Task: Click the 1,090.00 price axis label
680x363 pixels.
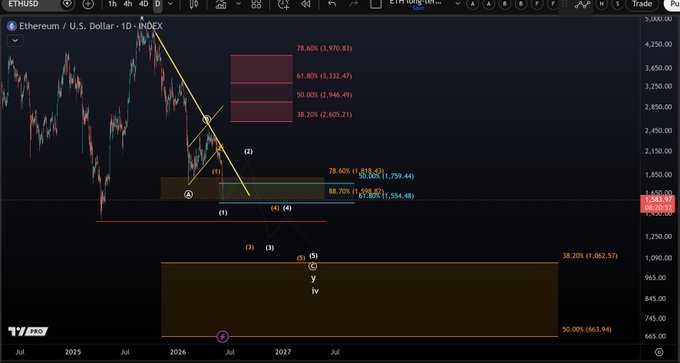Action: point(657,258)
